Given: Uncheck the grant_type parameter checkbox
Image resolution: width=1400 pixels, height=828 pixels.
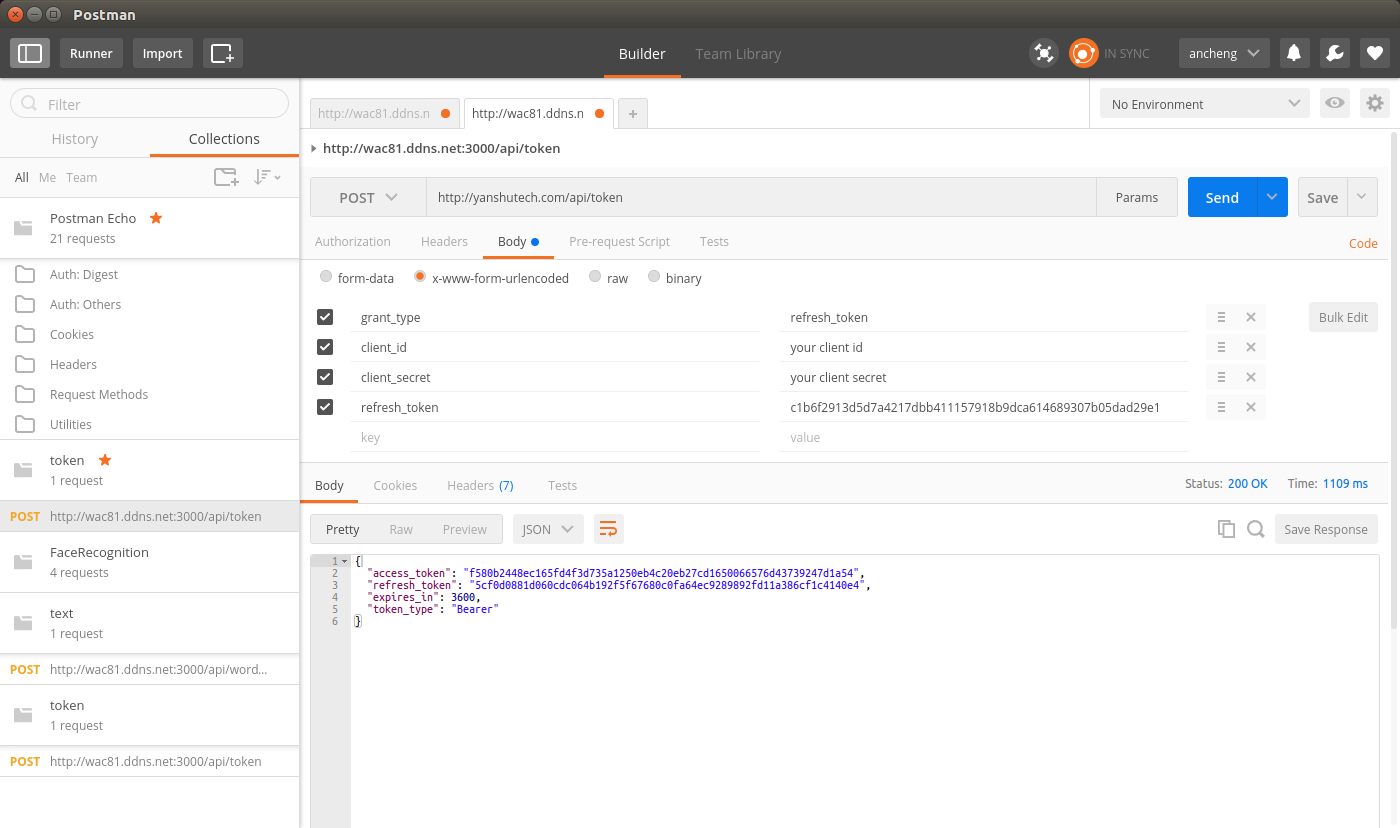Looking at the screenshot, I should (x=325, y=317).
